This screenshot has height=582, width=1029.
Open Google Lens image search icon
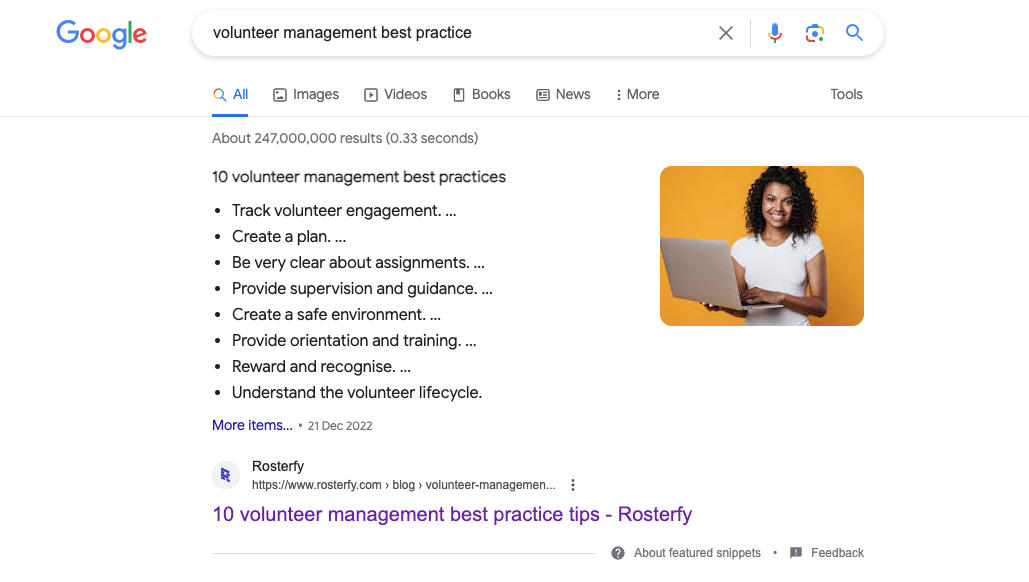click(814, 33)
